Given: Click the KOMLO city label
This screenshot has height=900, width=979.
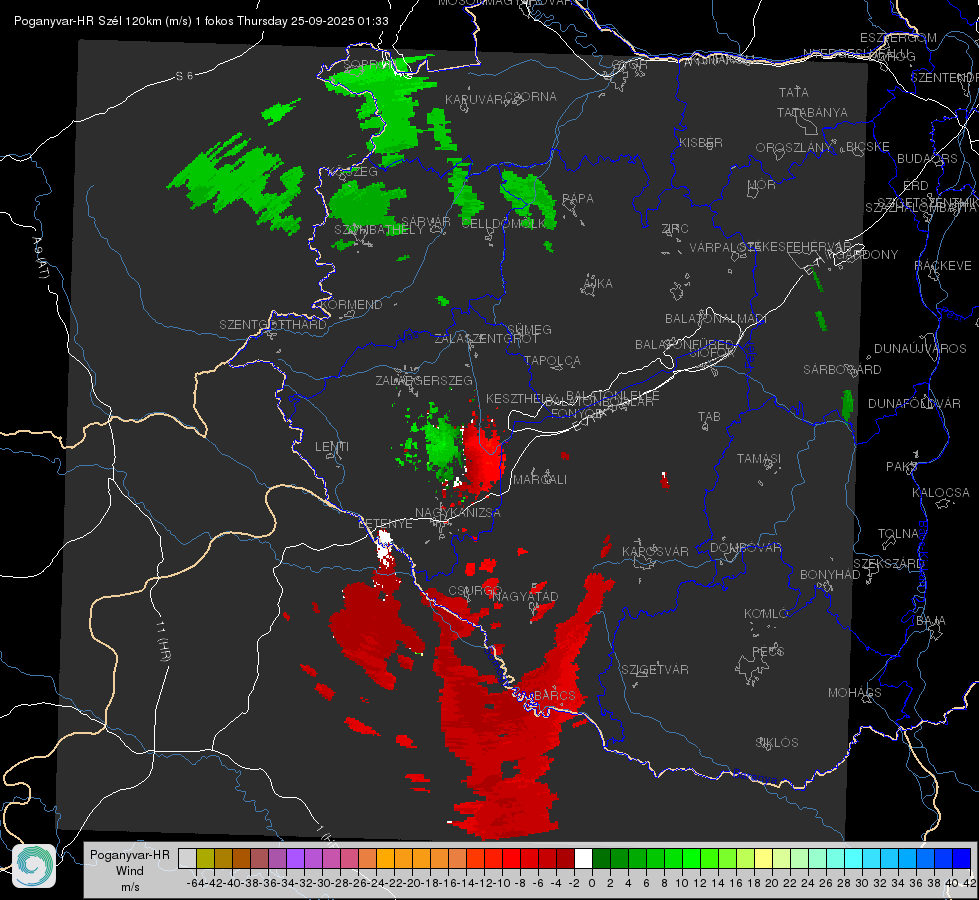Looking at the screenshot, I should pos(766,614).
